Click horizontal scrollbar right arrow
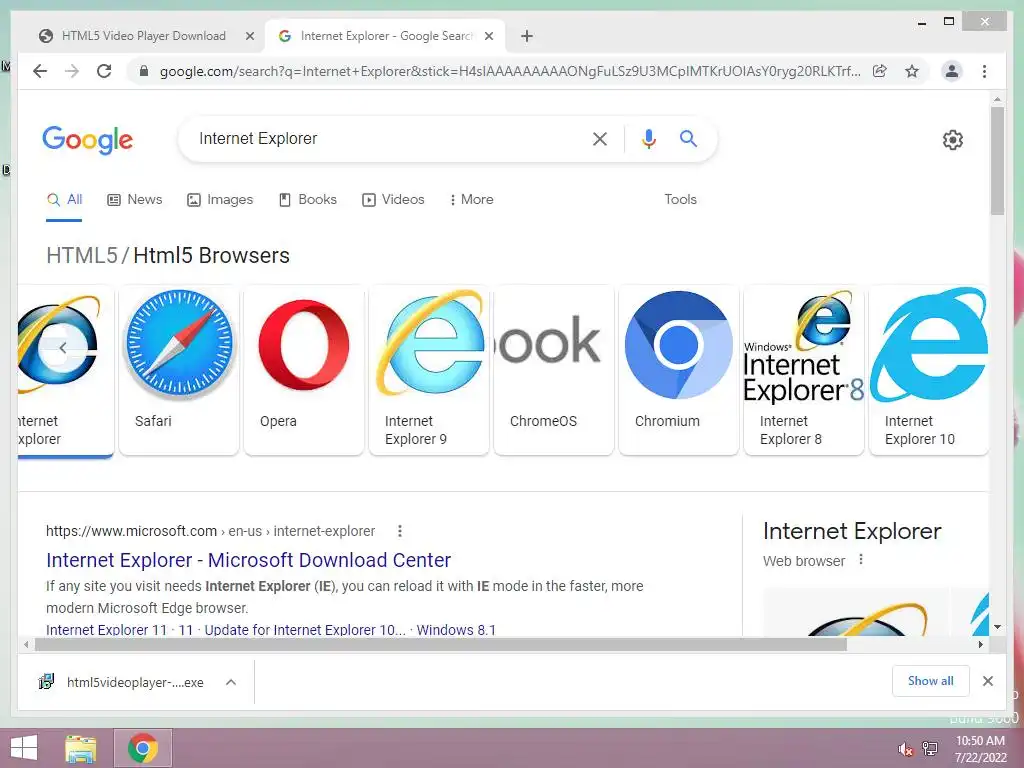Screen dimensions: 1024x768 coord(980,645)
